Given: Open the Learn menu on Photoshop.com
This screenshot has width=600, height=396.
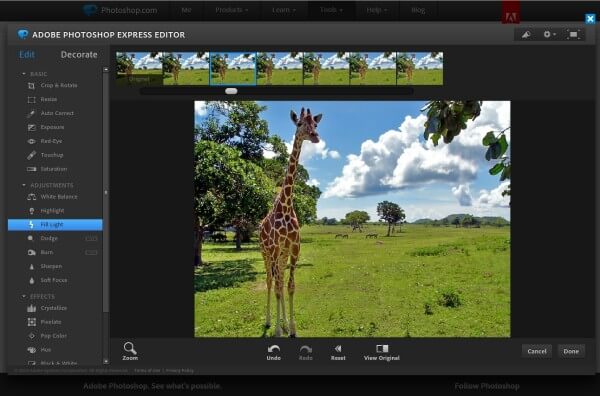Looking at the screenshot, I should (284, 10).
